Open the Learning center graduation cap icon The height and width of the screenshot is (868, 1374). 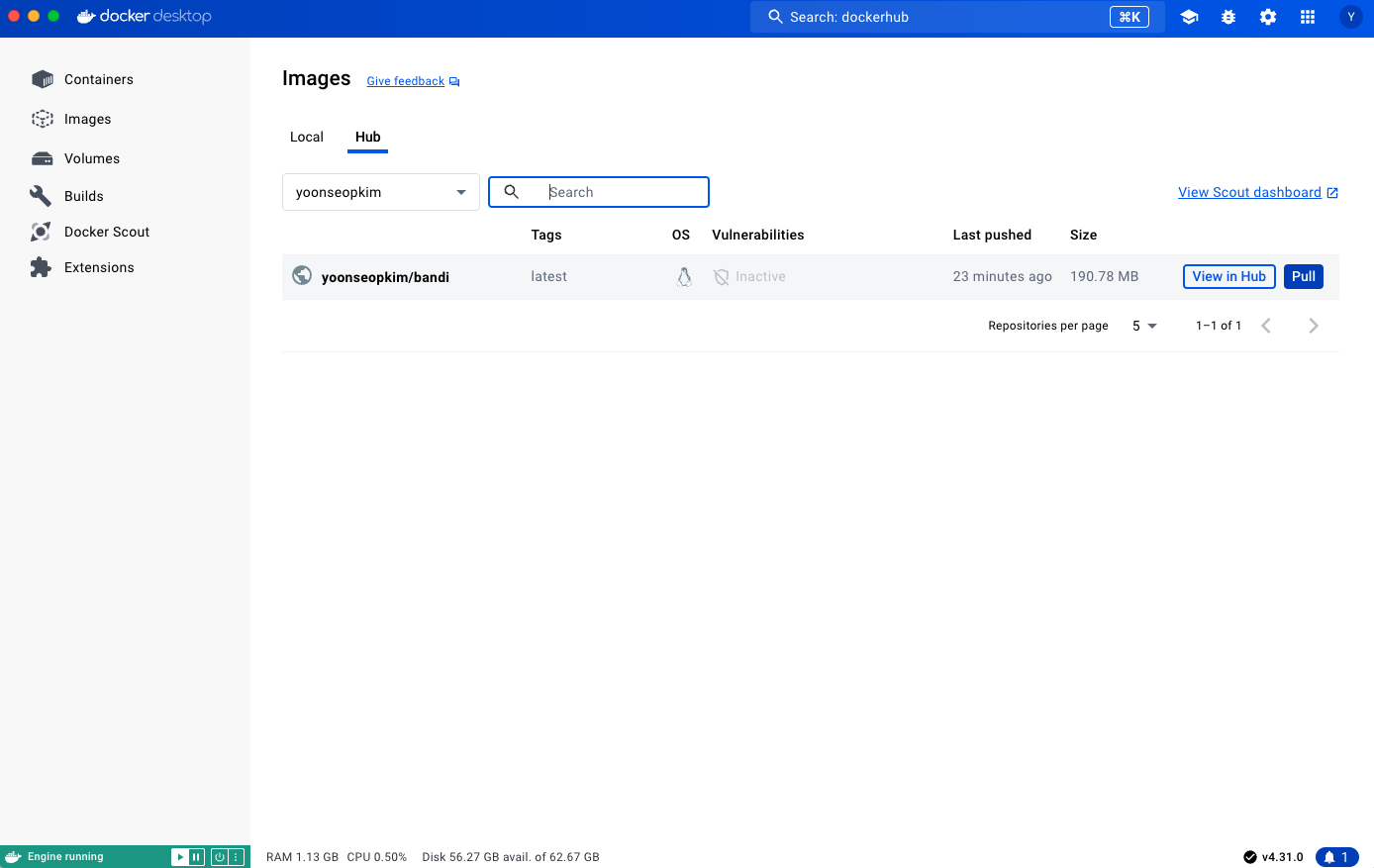(x=1190, y=17)
